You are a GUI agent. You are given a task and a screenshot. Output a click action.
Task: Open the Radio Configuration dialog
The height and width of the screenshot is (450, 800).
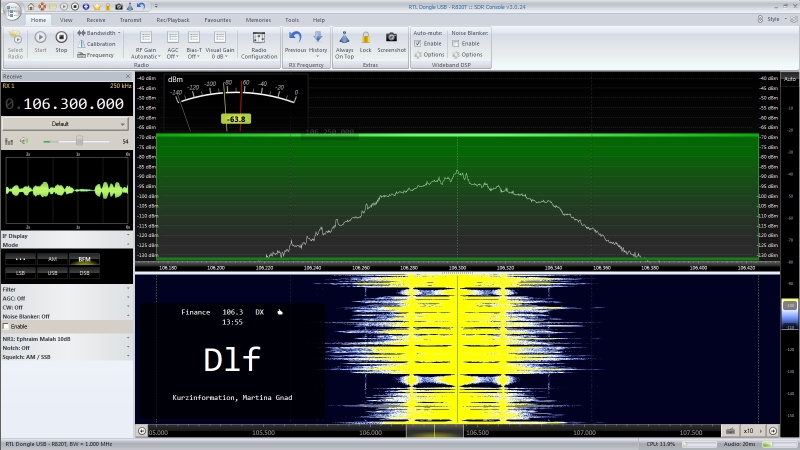point(259,45)
